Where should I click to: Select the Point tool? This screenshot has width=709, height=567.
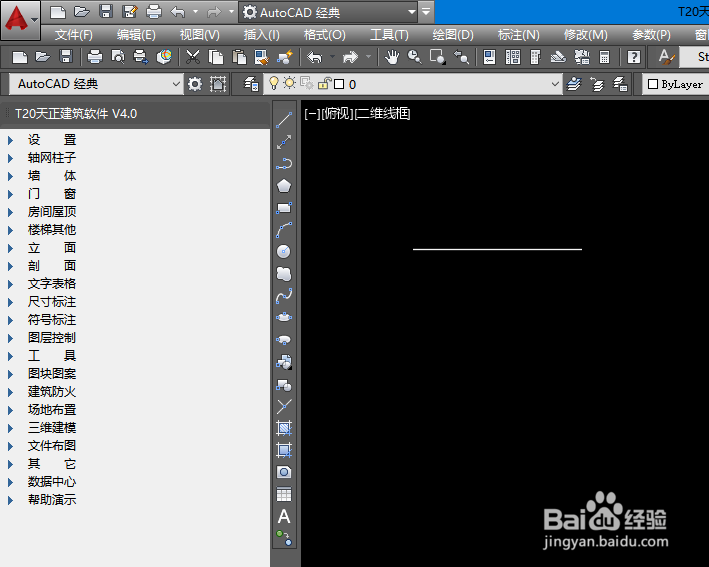[x=284, y=406]
